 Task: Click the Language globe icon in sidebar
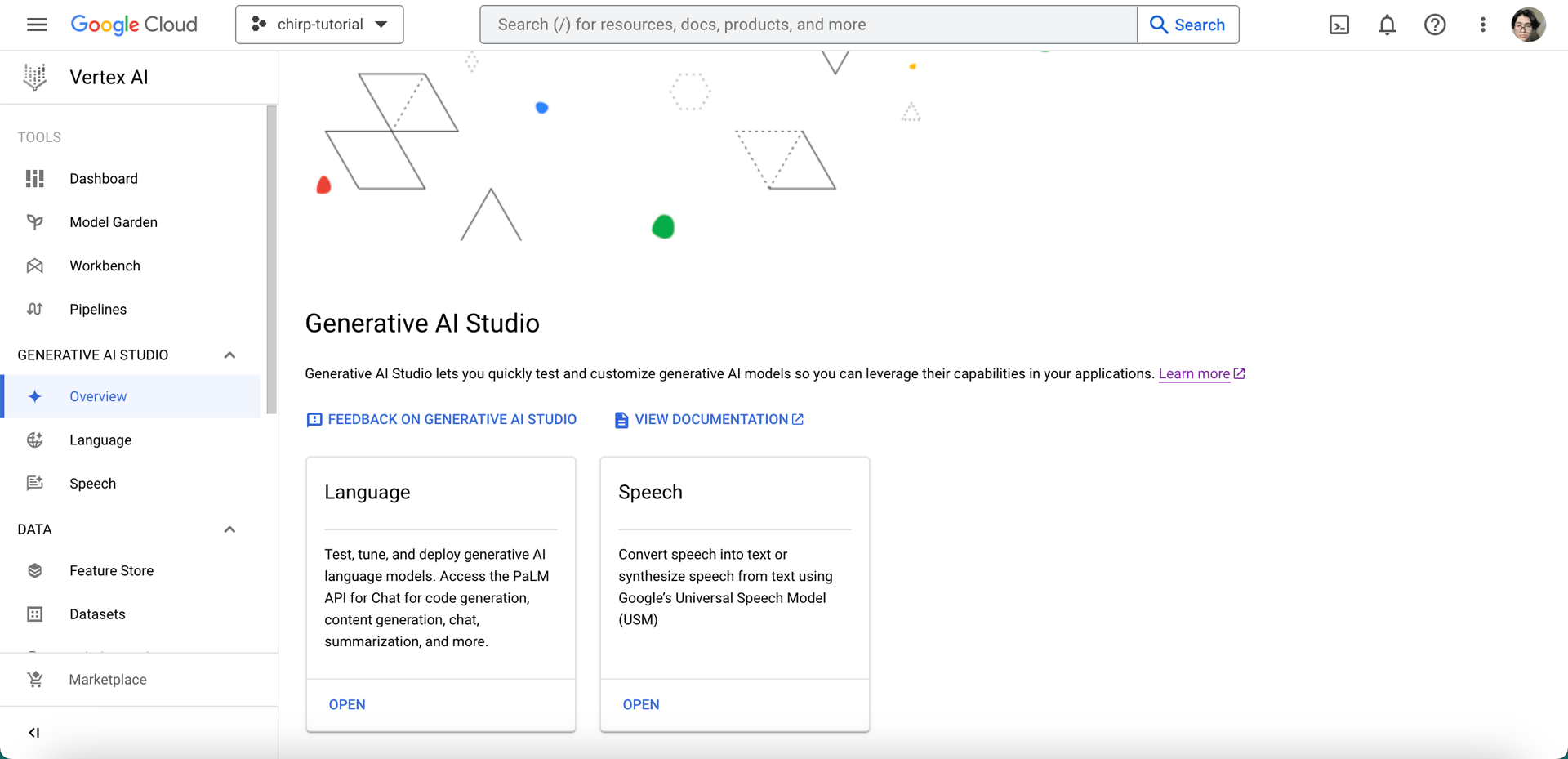pyautogui.click(x=35, y=440)
